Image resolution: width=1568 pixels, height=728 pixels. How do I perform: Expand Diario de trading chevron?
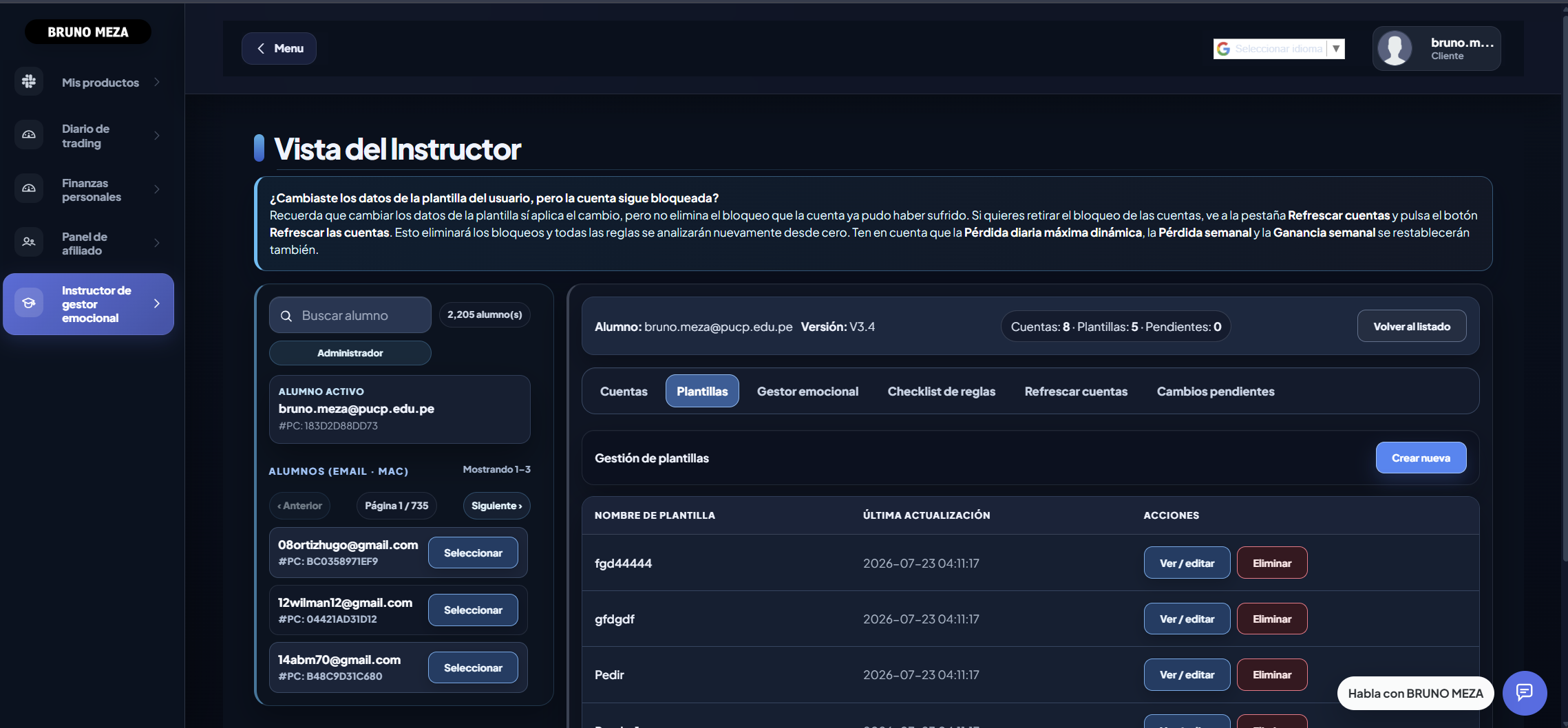[157, 136]
